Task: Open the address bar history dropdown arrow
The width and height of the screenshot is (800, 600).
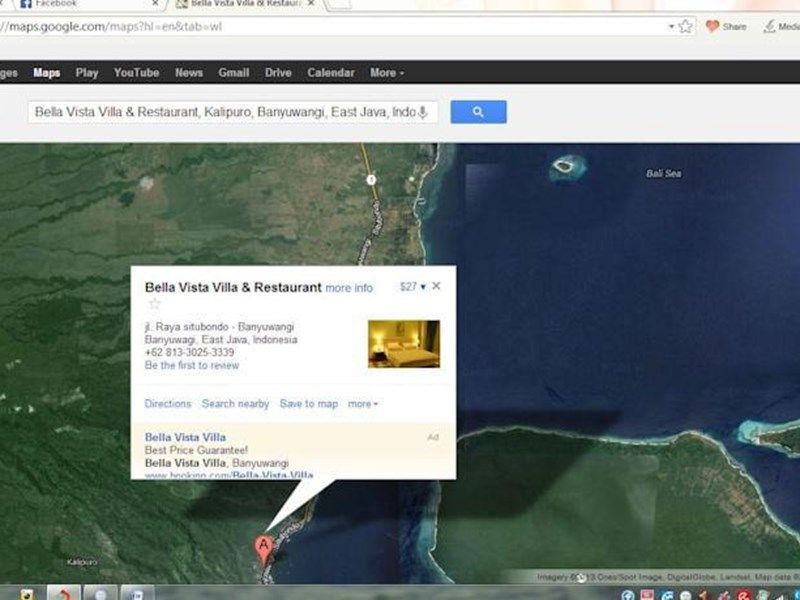Action: [x=671, y=27]
